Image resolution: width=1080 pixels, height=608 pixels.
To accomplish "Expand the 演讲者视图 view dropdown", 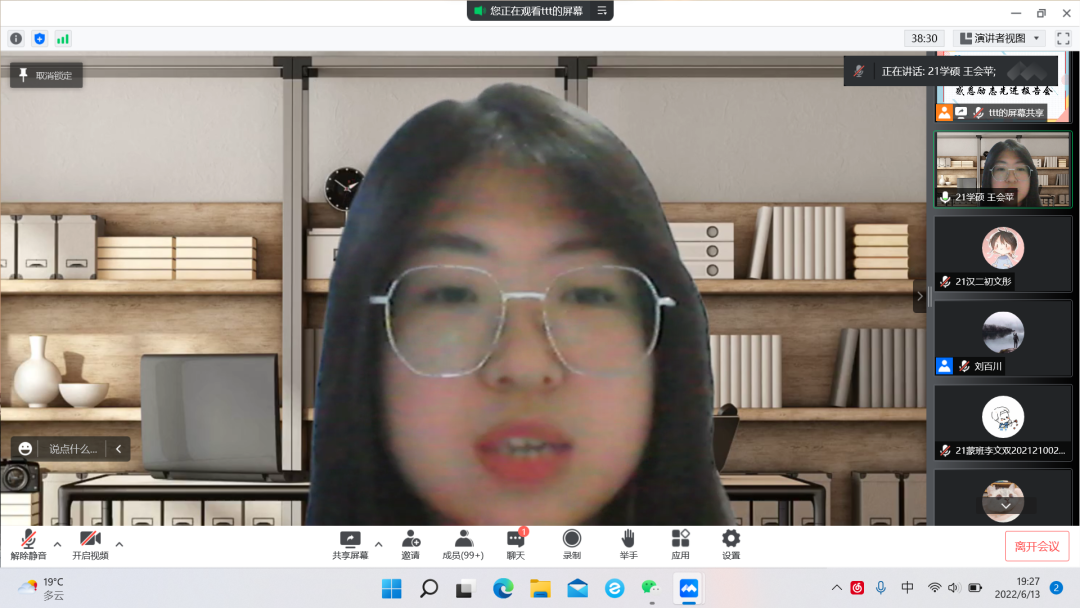I will 1000,39.
